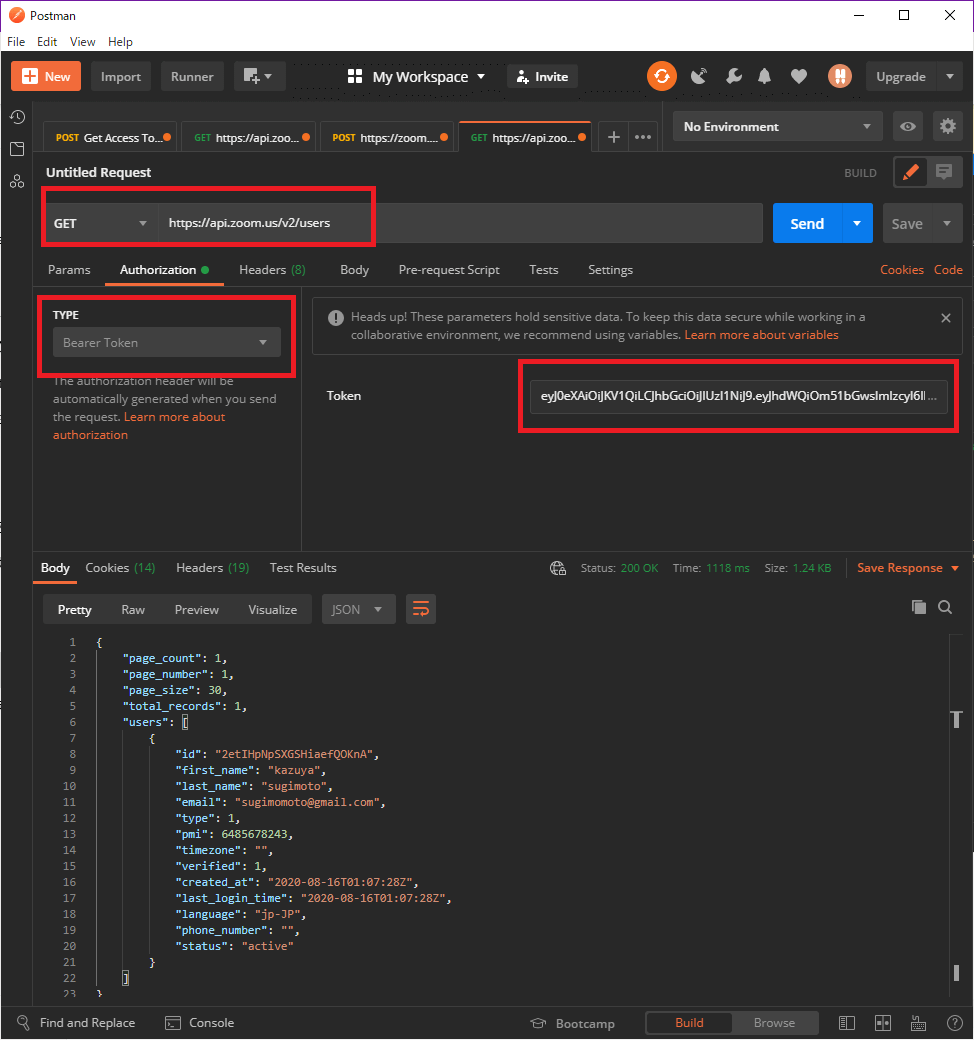Click the Import button
The width and height of the screenshot is (974, 1040).
[121, 76]
